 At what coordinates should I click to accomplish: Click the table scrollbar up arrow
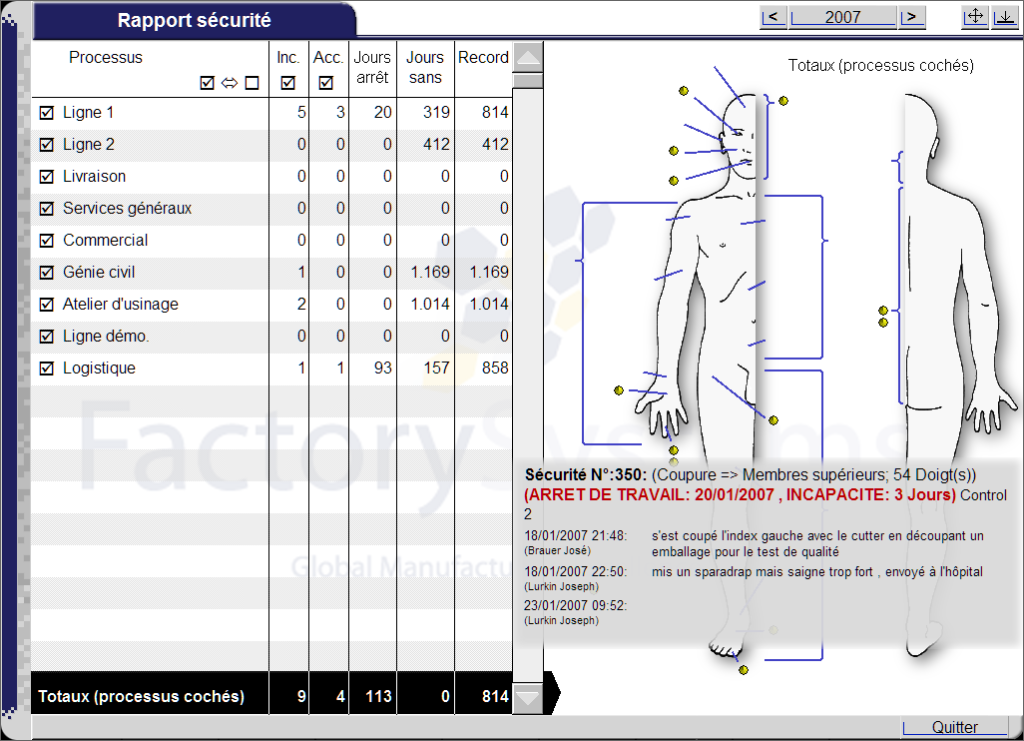pyautogui.click(x=528, y=57)
